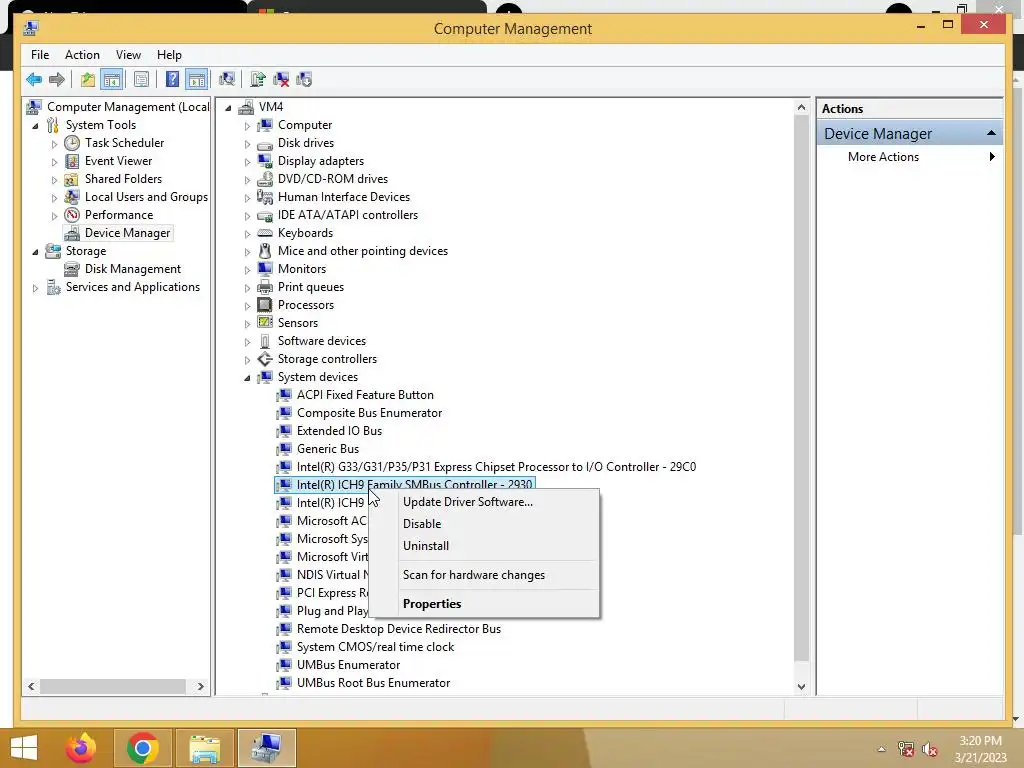Click the Windows Start button
The width and height of the screenshot is (1024, 768).
click(24, 748)
